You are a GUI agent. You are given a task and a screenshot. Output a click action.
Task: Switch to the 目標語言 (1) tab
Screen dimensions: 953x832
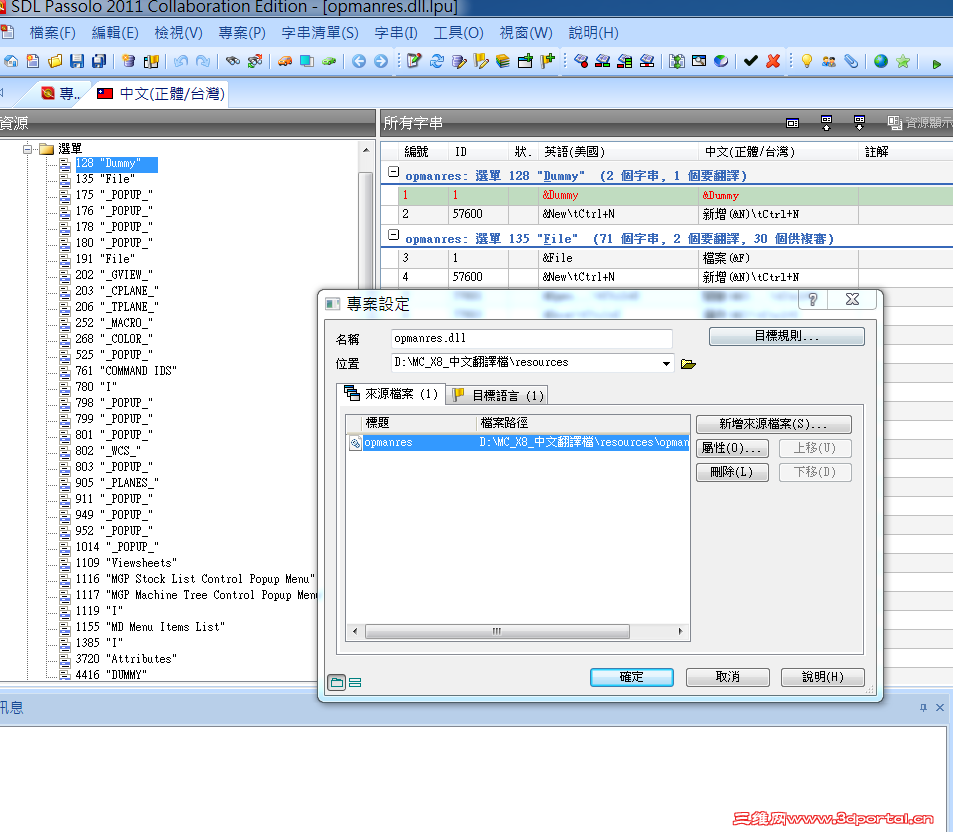(x=498, y=396)
